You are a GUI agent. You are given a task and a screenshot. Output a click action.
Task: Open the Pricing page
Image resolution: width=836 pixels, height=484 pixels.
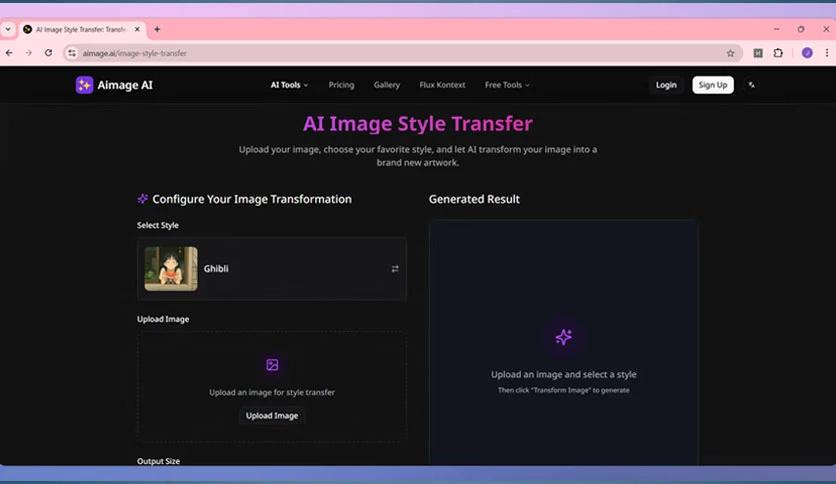coord(341,85)
